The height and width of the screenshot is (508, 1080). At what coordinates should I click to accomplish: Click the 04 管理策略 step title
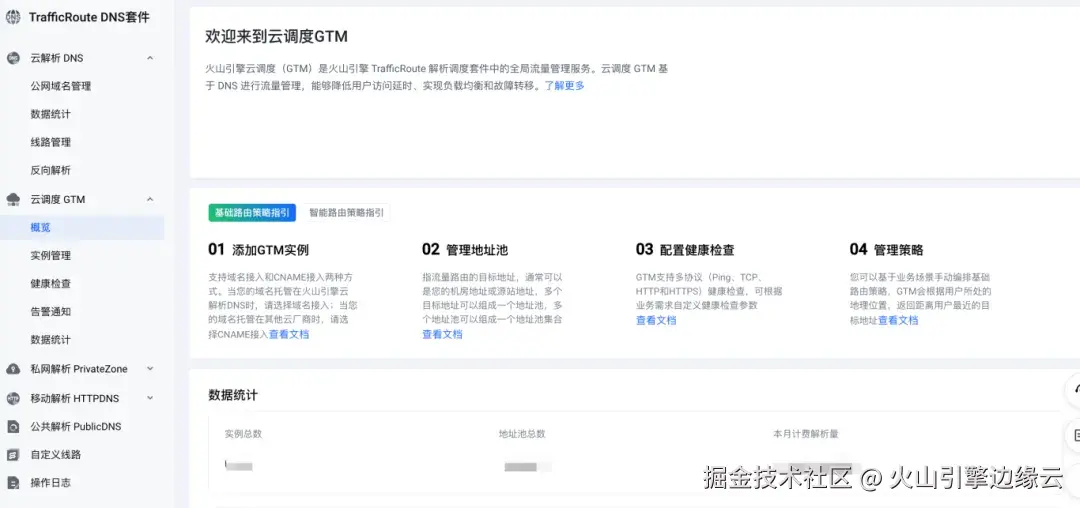click(886, 250)
